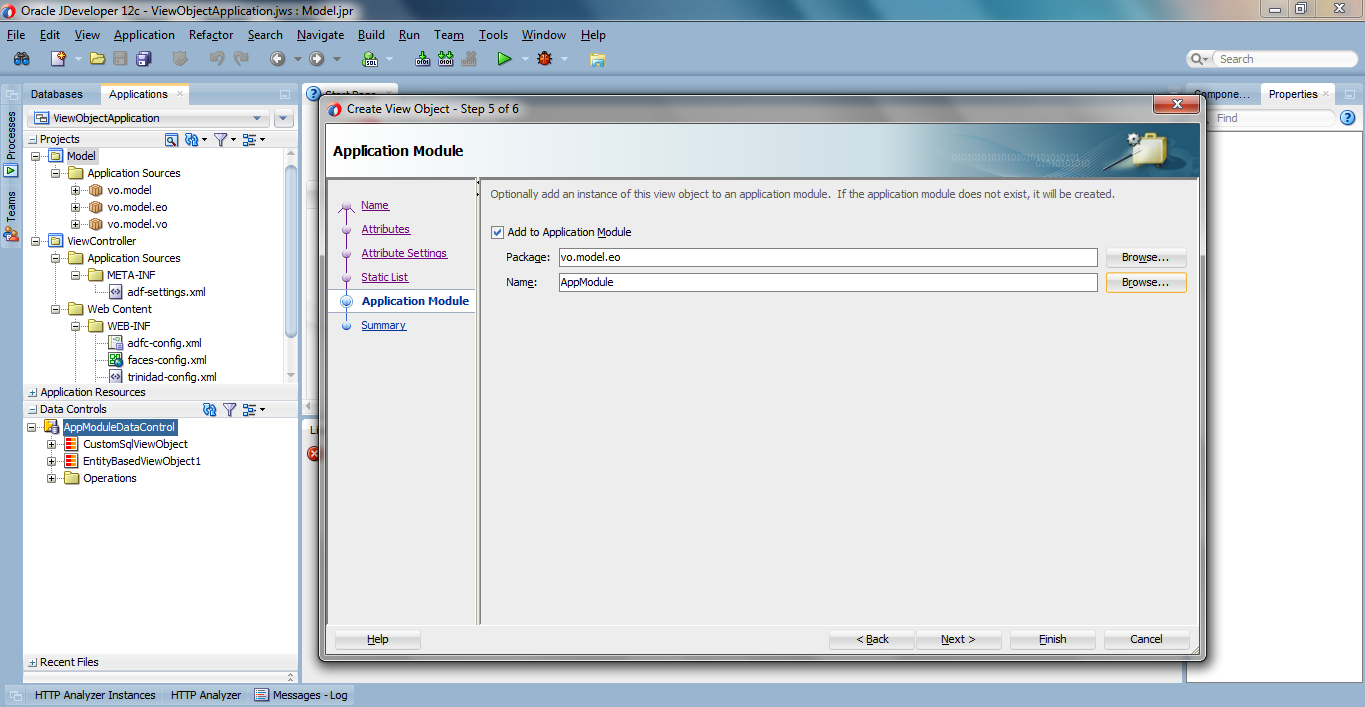Open the Search binoculars icon
1365x707 pixels.
pyautogui.click(x=21, y=58)
